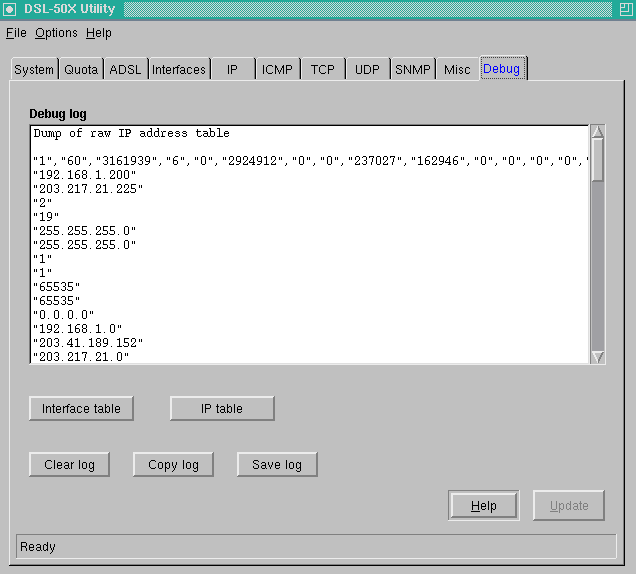Select the Debug tab
Image resolution: width=636 pixels, height=574 pixels.
tap(502, 69)
